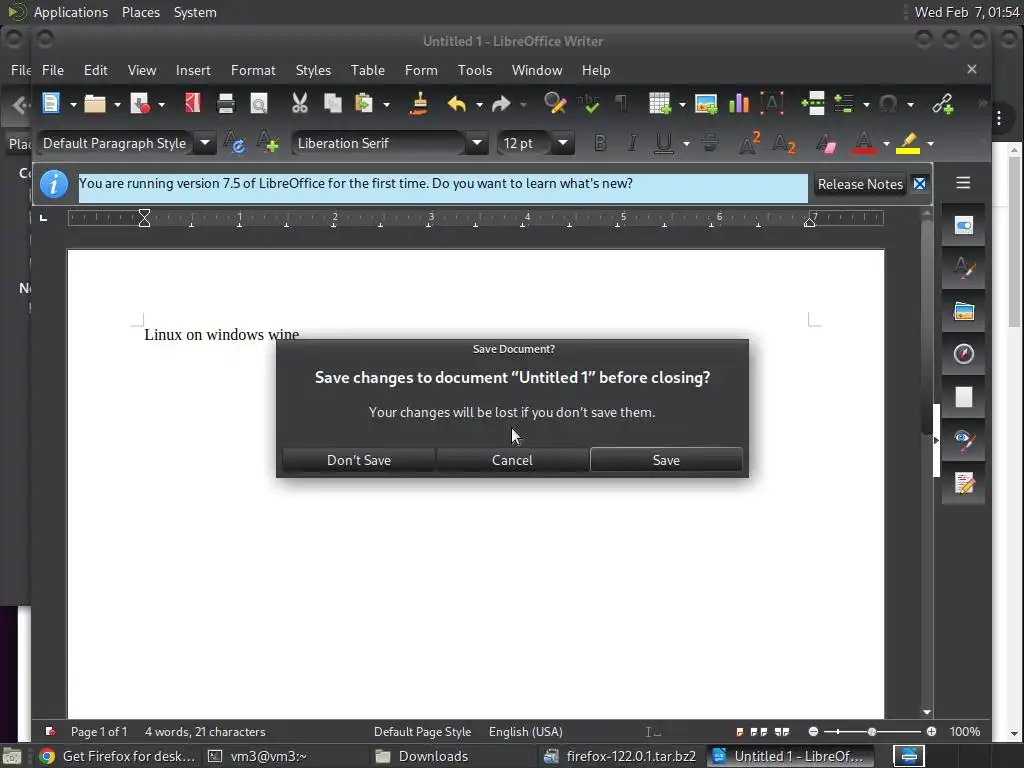Click the Save document toolbar icon
The height and width of the screenshot is (768, 1024).
point(140,103)
